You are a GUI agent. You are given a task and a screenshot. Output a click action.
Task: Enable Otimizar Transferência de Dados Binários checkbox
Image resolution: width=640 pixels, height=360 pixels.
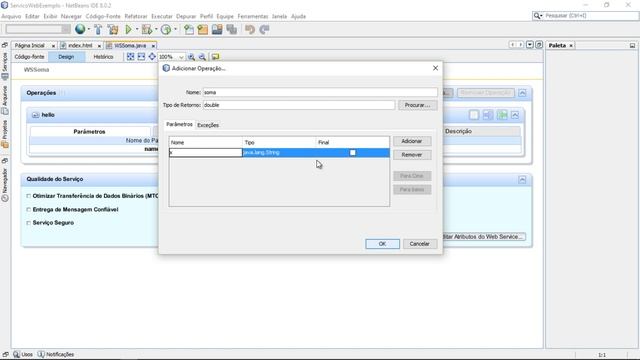(29, 196)
